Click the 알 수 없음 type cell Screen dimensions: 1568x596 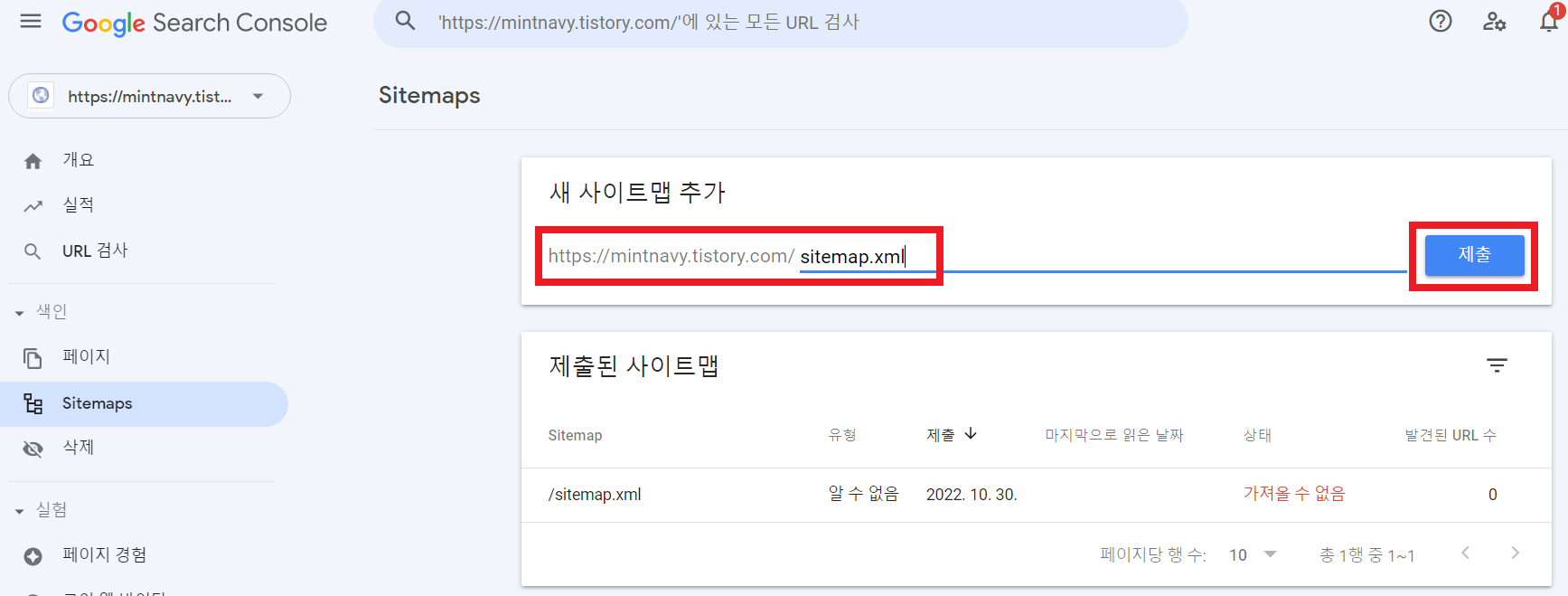863,494
